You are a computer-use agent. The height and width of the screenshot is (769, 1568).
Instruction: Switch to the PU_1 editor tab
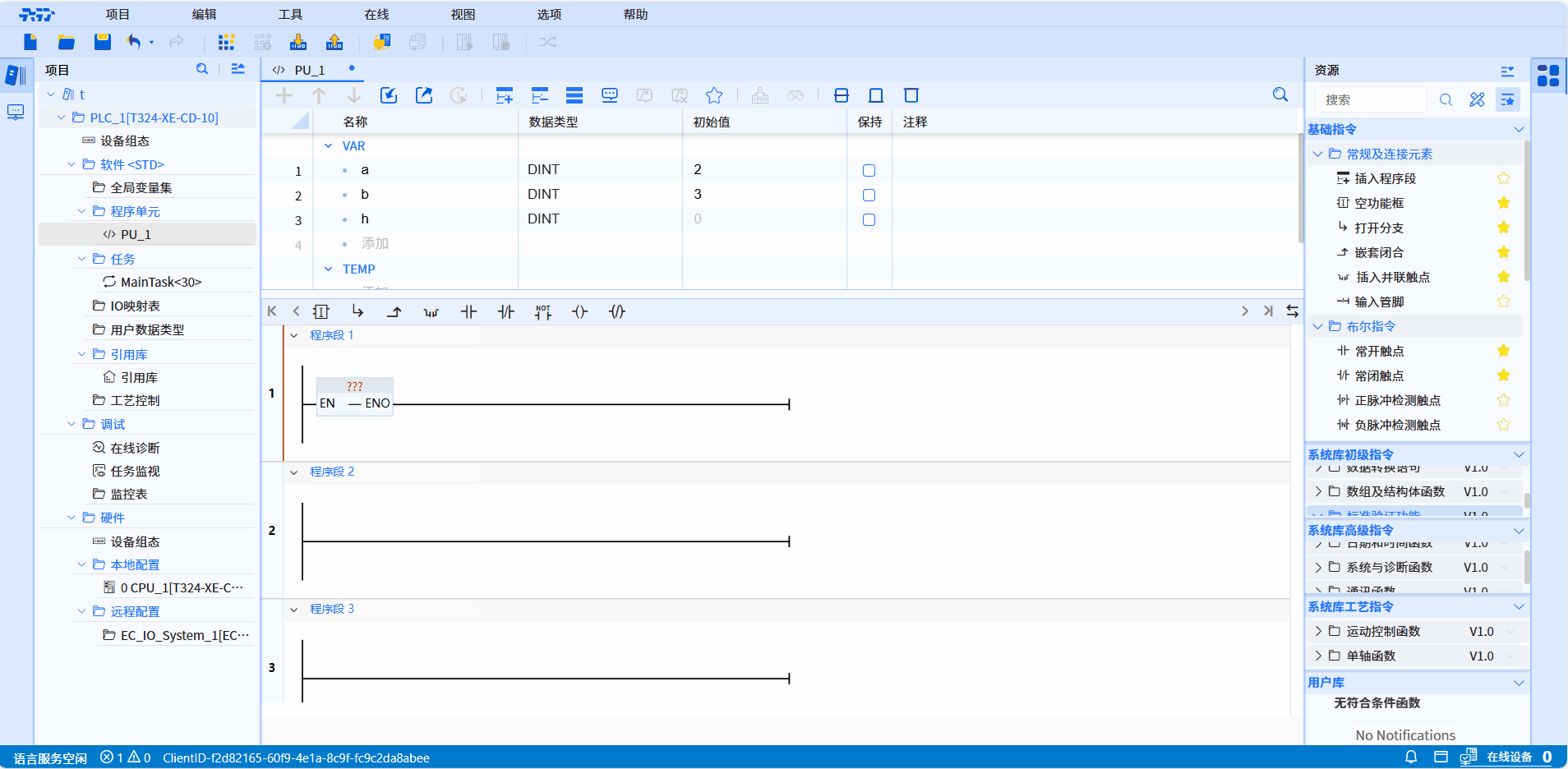309,70
